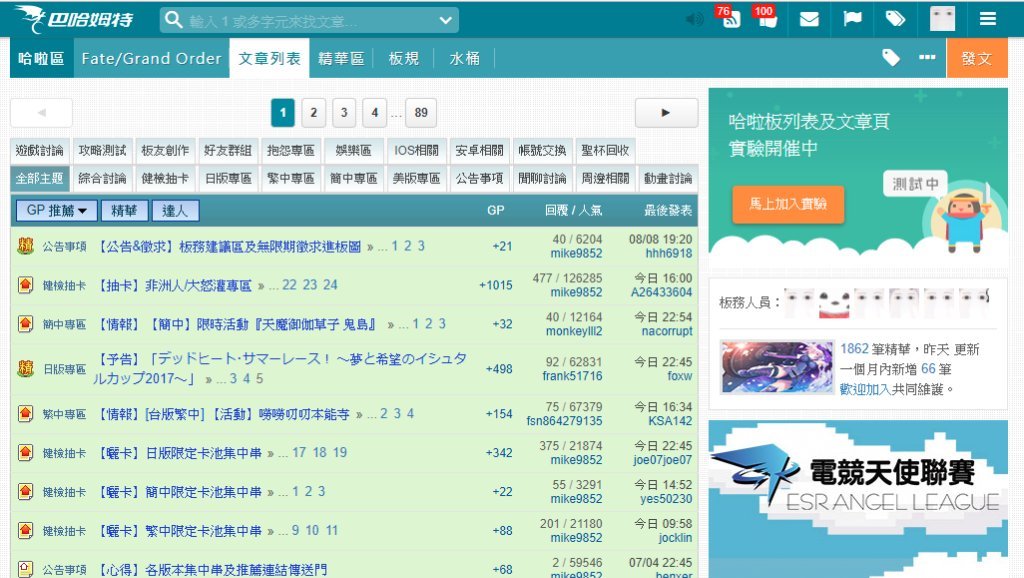This screenshot has height=578, width=1024.
Task: Filter by 好友群組 category
Action: [x=227, y=151]
